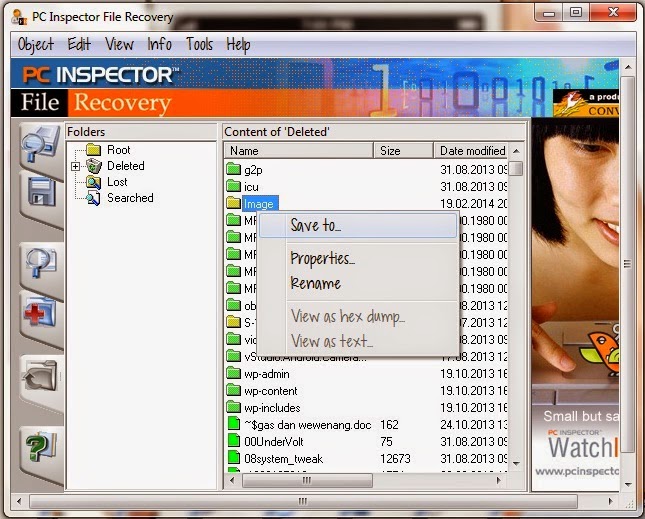Click the yellow S- folder icon
This screenshot has width=645, height=519.
(x=234, y=322)
